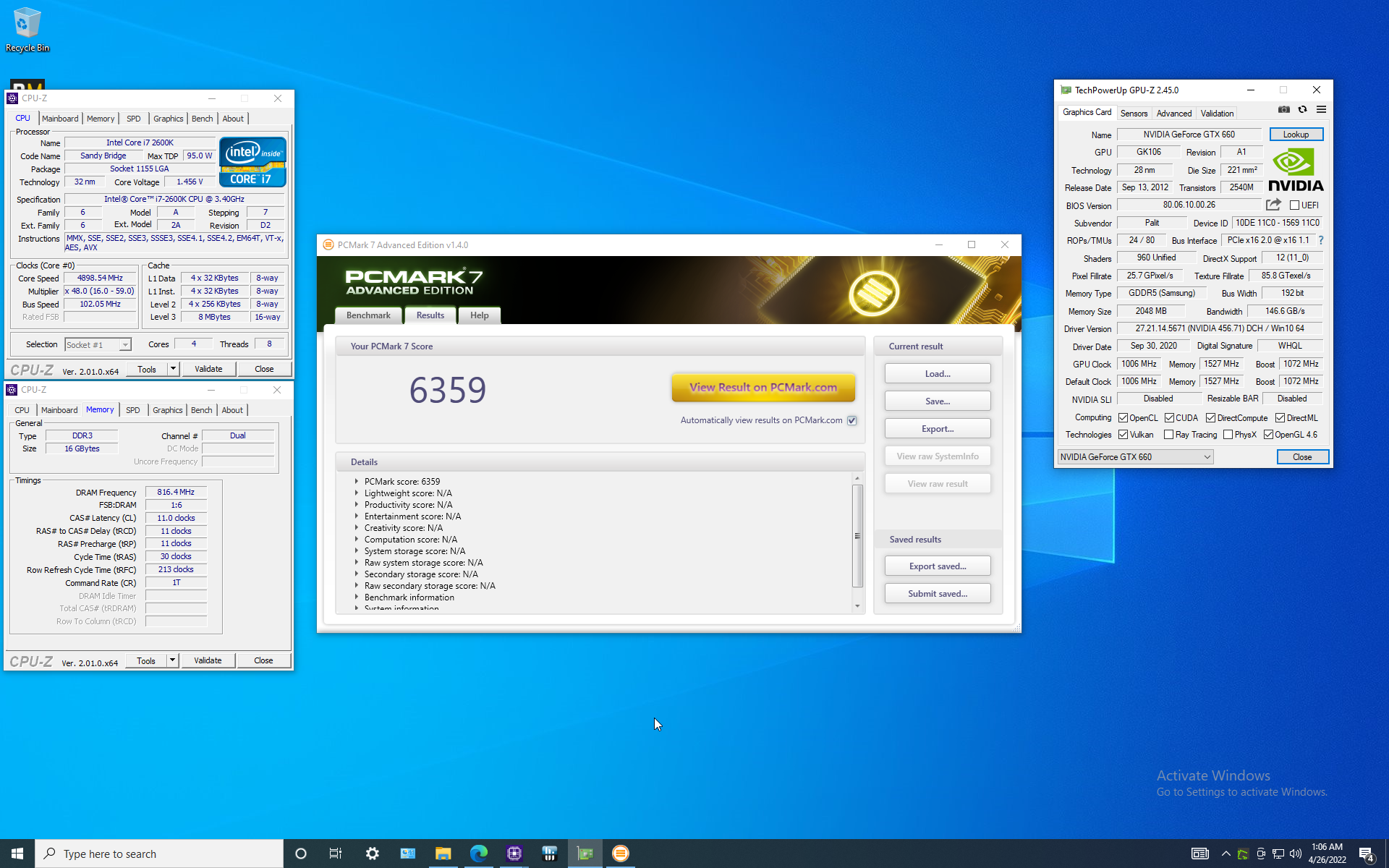
Task: Click the Intel Core i7 logo in CPU-Z
Action: [x=252, y=162]
